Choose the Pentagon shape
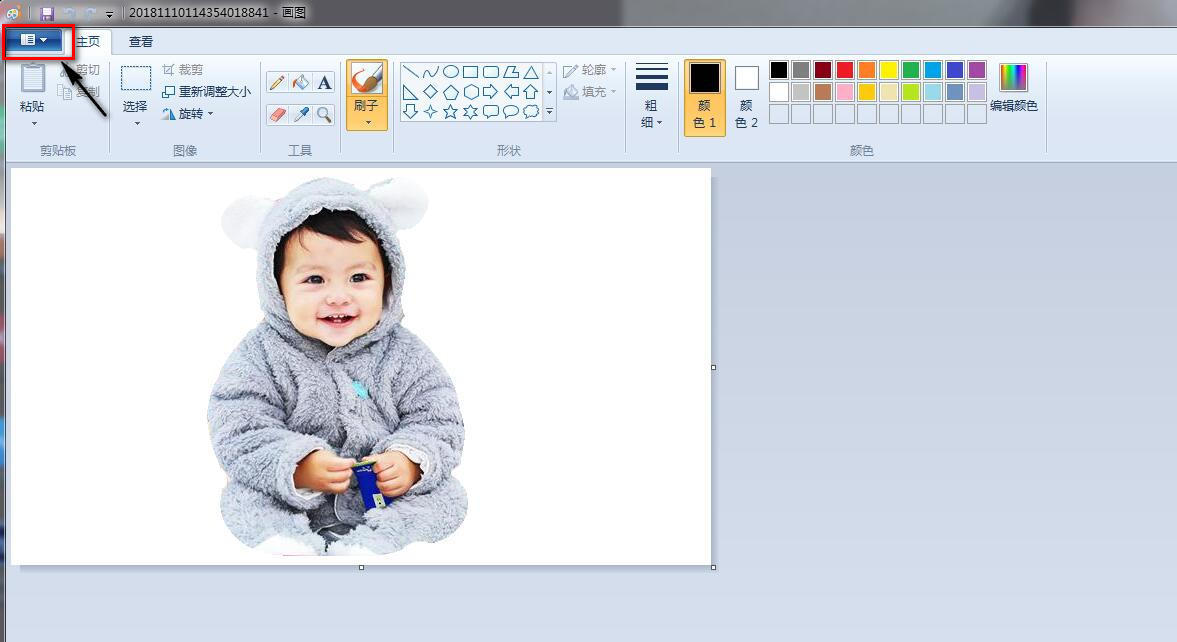Image resolution: width=1177 pixels, height=642 pixels. click(450, 92)
